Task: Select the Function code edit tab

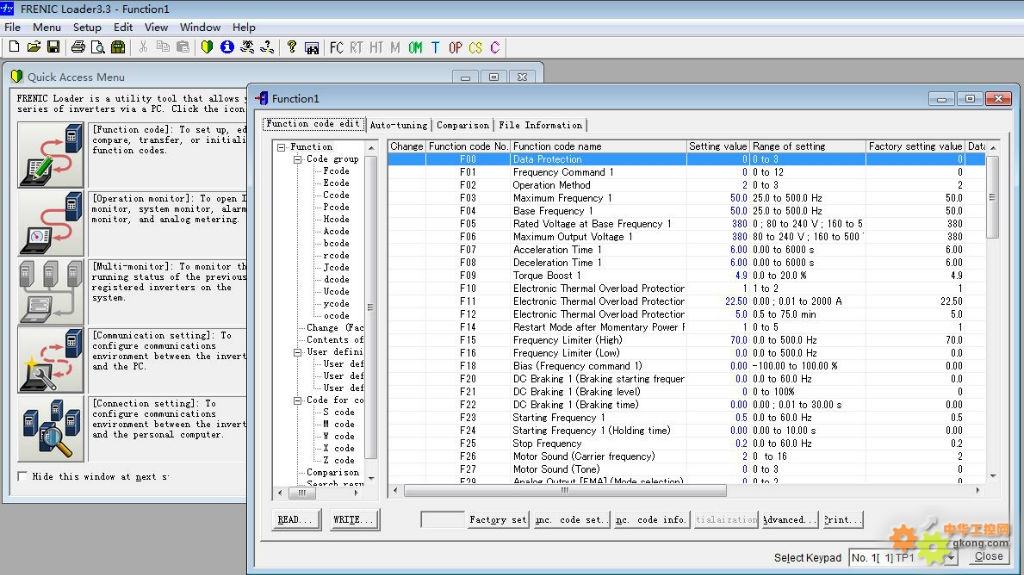Action: [x=313, y=123]
